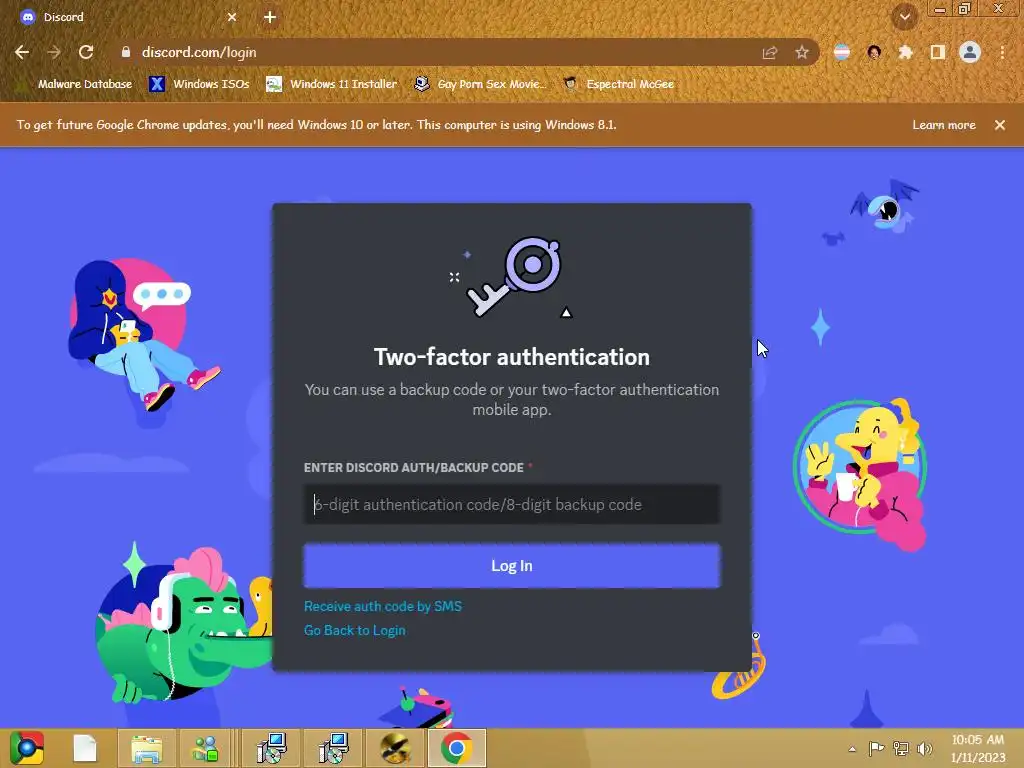
Task: Open the Malware Database bookmark
Action: tap(77, 84)
